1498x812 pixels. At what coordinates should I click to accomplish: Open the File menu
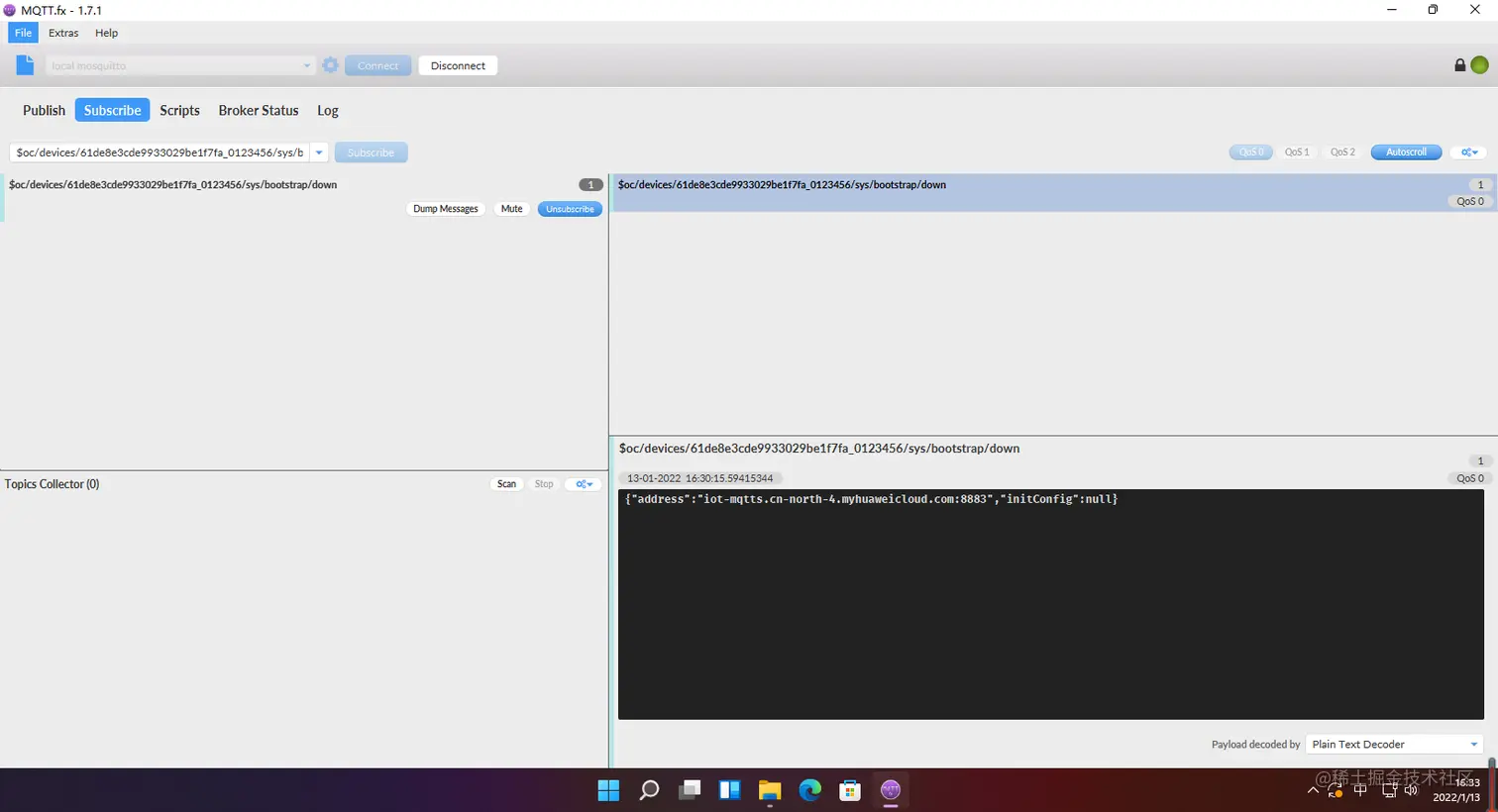point(23,33)
